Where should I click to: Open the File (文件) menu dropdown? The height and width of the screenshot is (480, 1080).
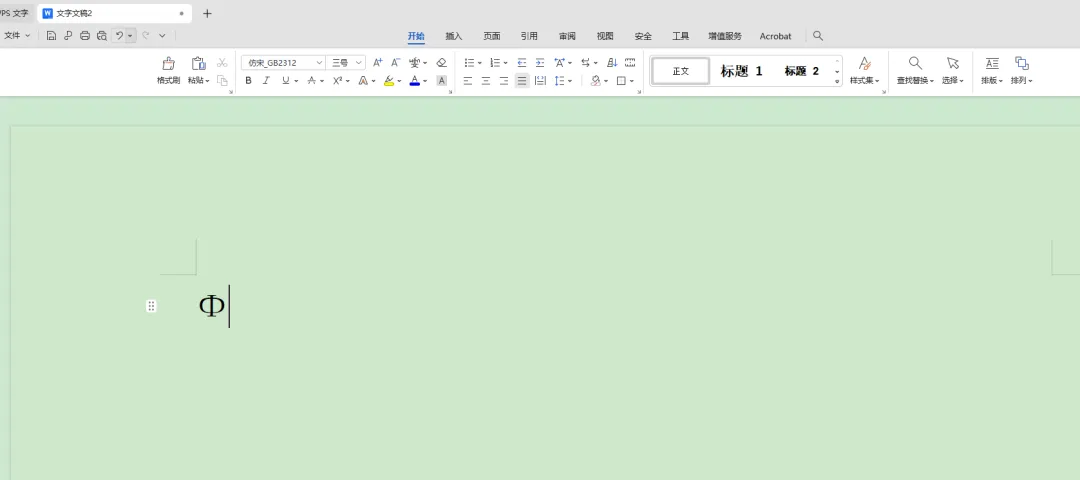tap(17, 36)
